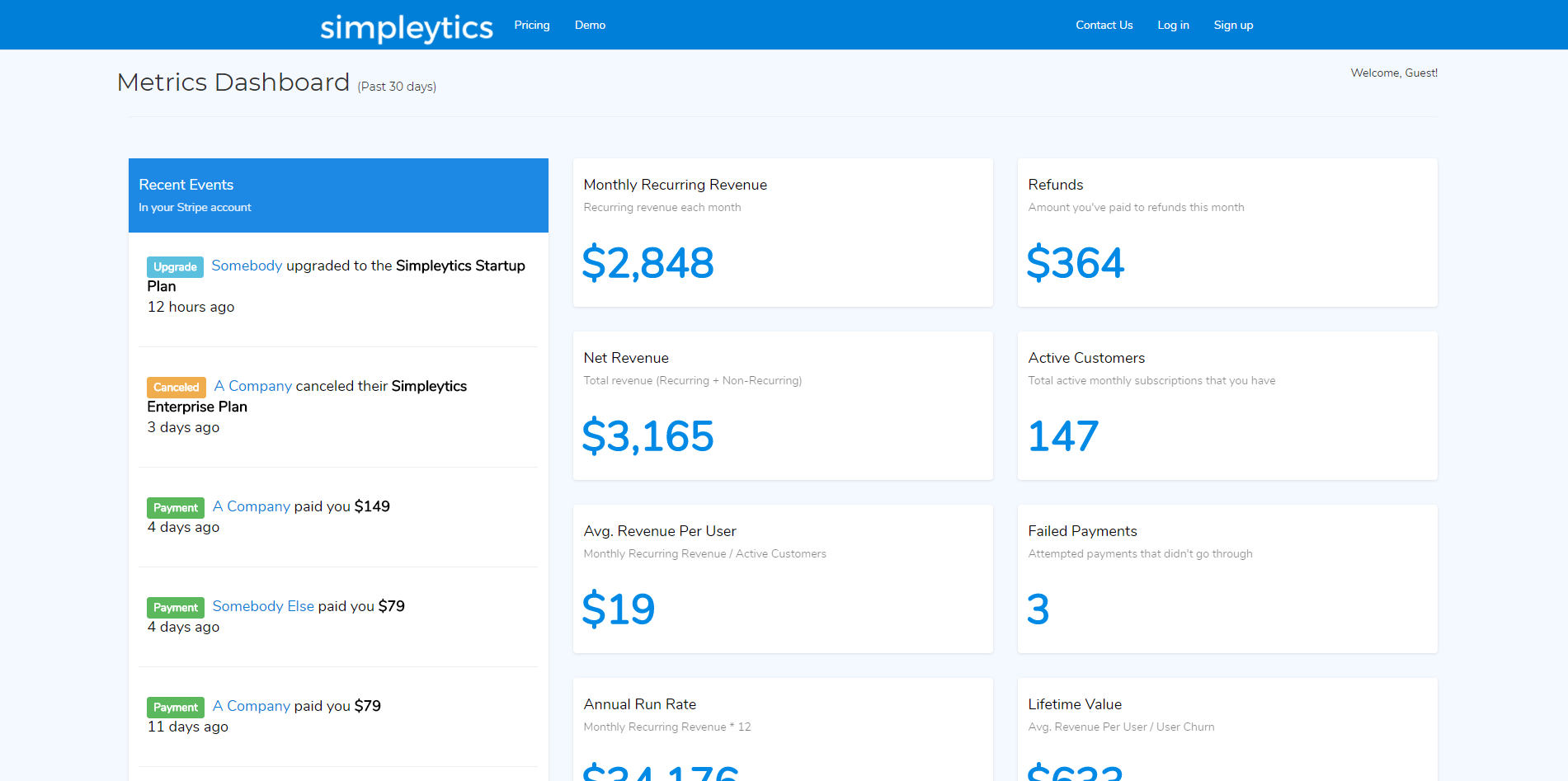This screenshot has height=781, width=1568.
Task: Click the Sign up link
Action: click(x=1233, y=25)
